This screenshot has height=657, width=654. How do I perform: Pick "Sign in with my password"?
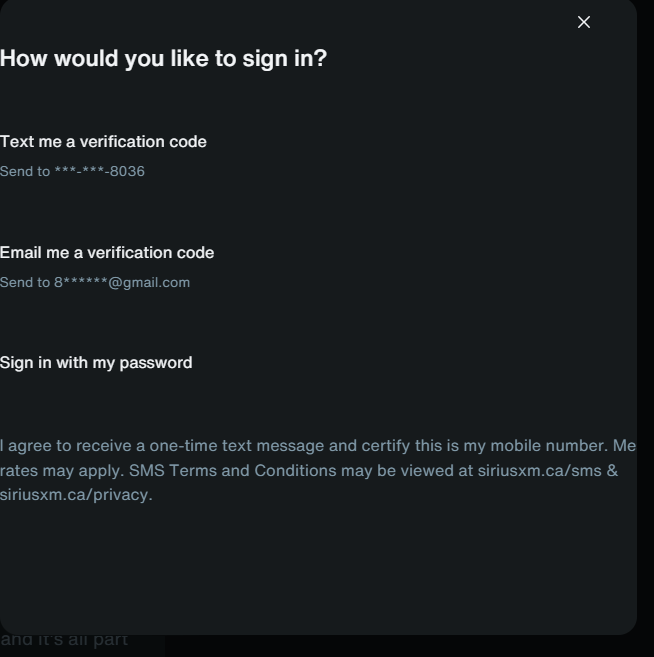96,363
